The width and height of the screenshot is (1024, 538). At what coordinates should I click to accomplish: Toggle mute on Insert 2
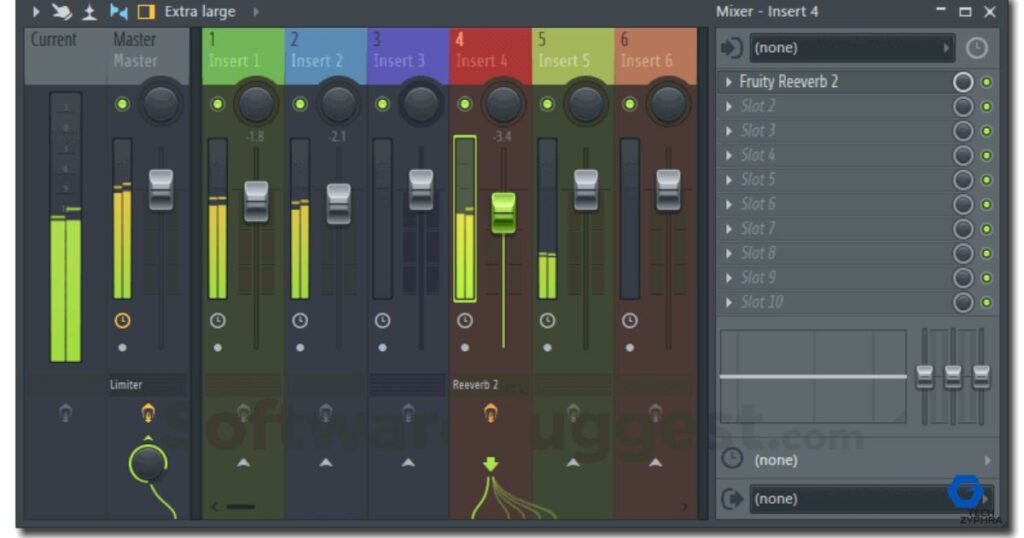point(300,104)
